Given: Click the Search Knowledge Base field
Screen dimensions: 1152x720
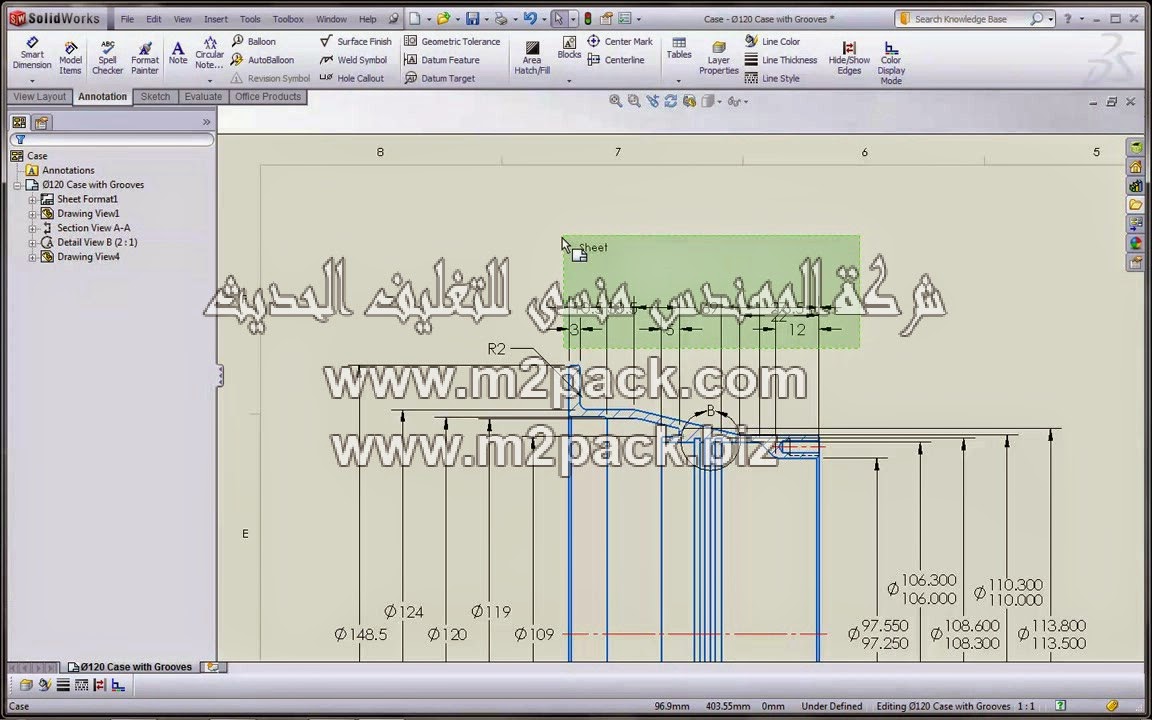Looking at the screenshot, I should pos(970,19).
